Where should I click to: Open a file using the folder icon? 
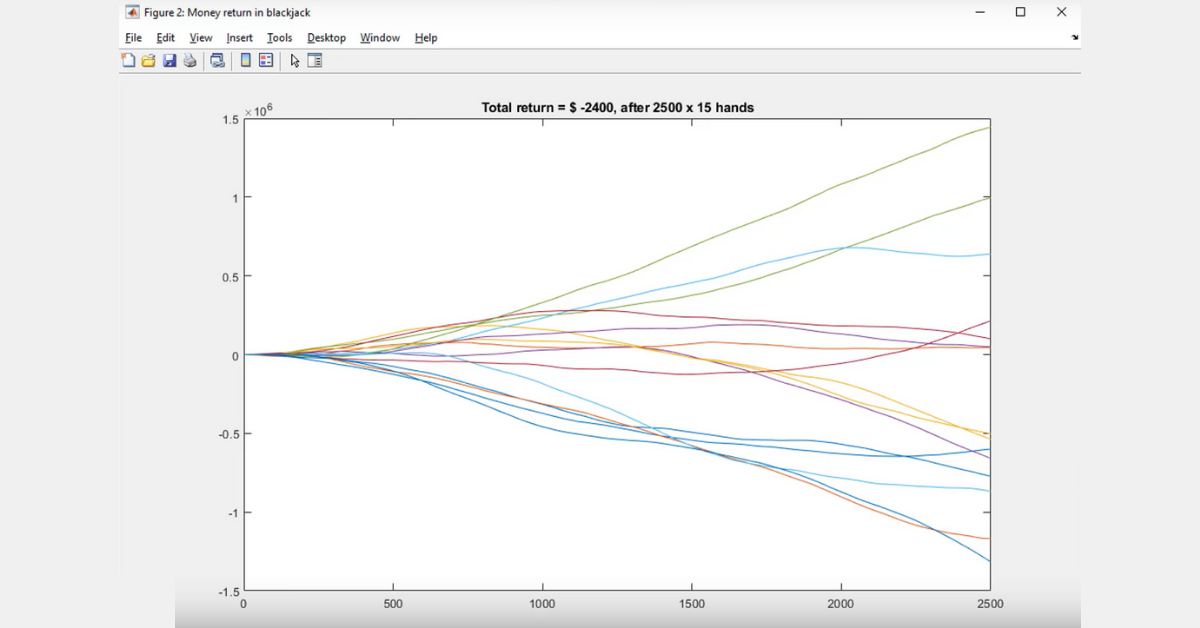[x=148, y=61]
